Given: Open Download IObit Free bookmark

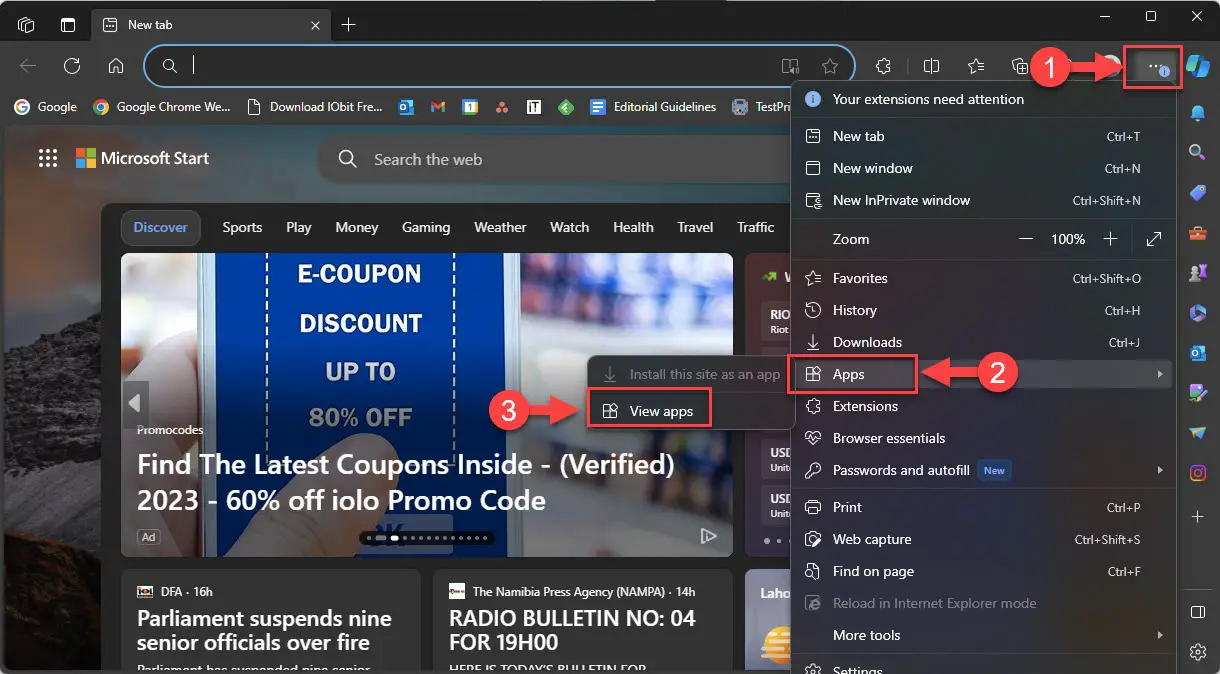Looking at the screenshot, I should 315,107.
